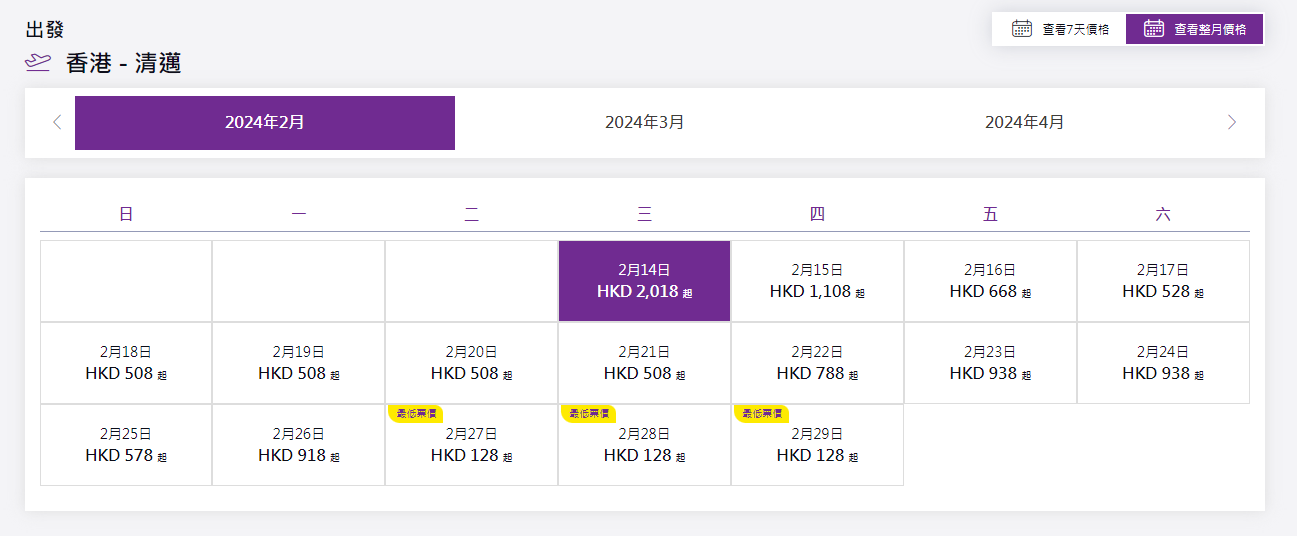Choose 2月22日 fare HKD 788

[817, 363]
